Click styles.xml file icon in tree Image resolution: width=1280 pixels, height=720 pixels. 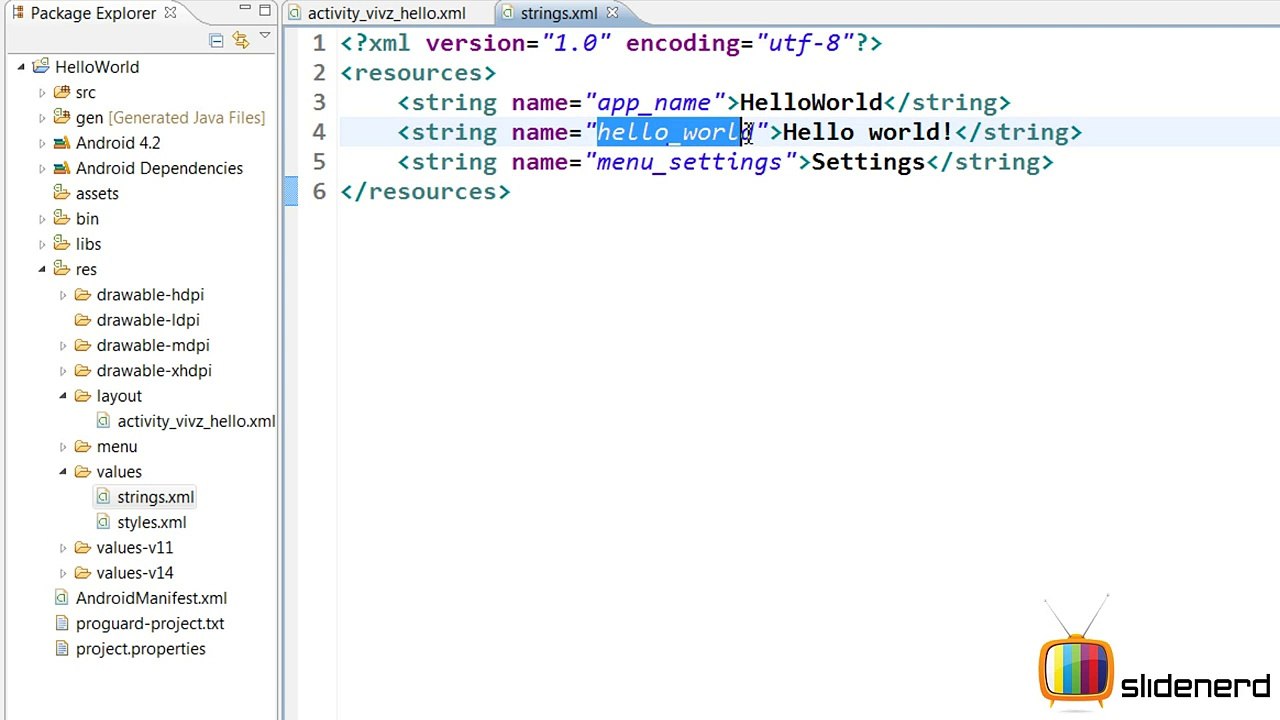103,522
